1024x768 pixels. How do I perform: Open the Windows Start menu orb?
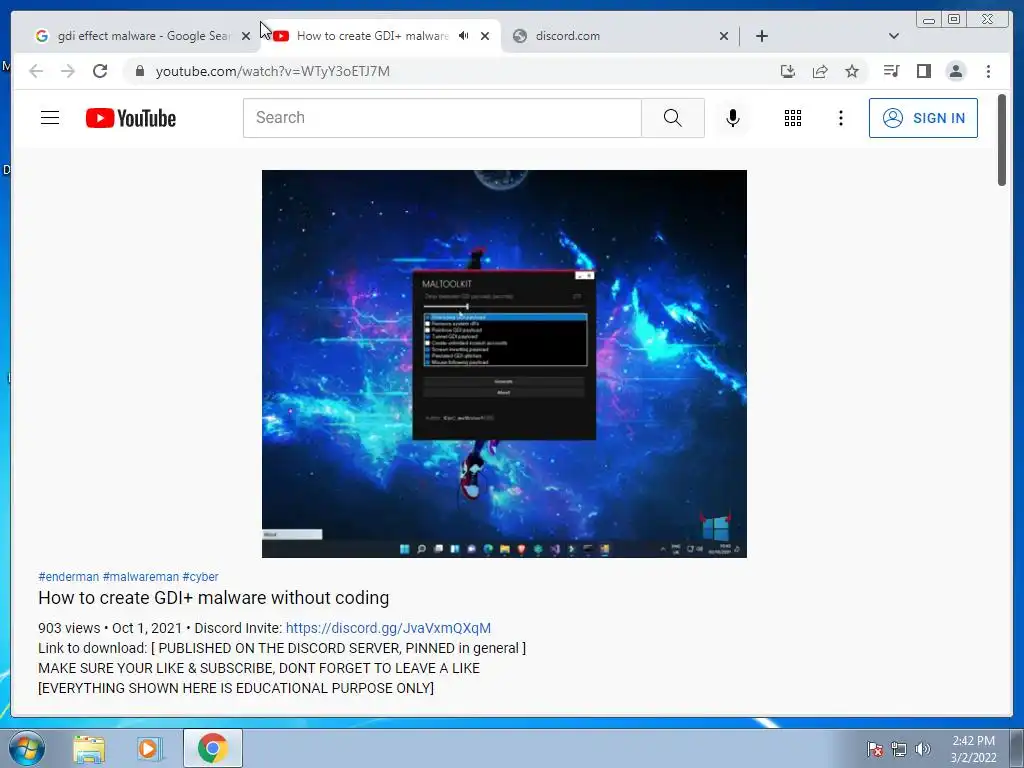(x=27, y=748)
